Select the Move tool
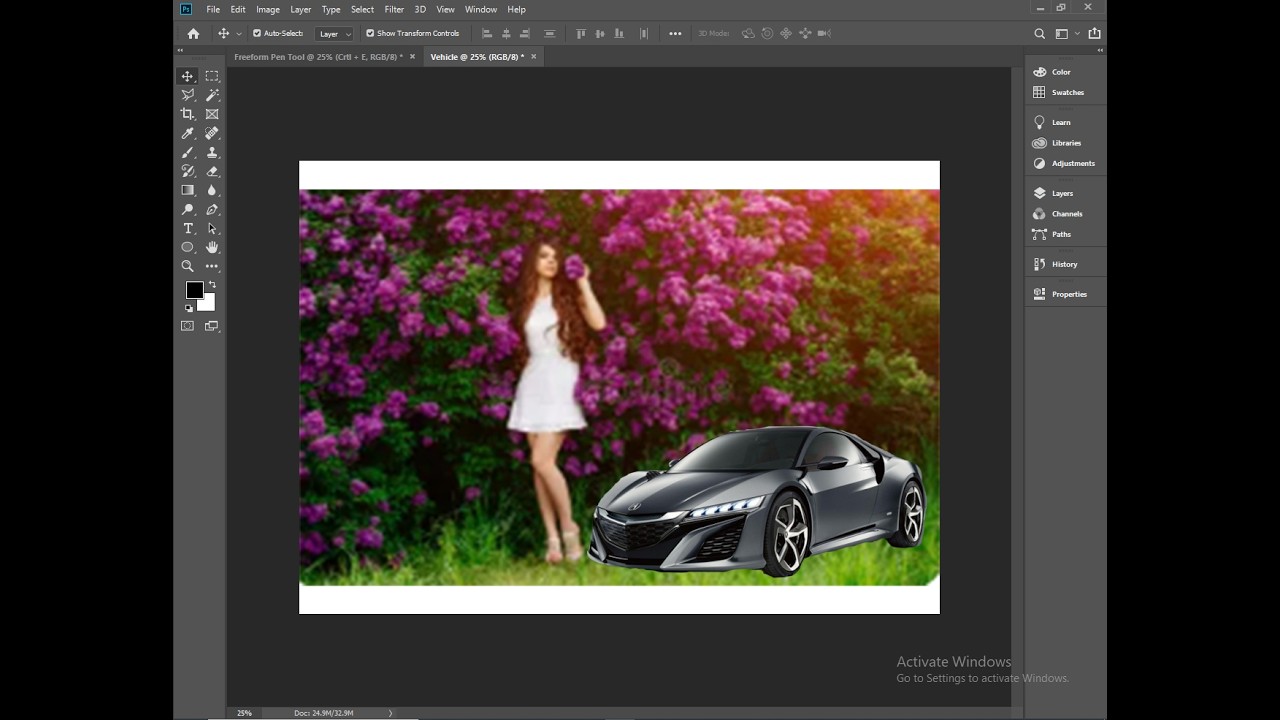 (187, 76)
